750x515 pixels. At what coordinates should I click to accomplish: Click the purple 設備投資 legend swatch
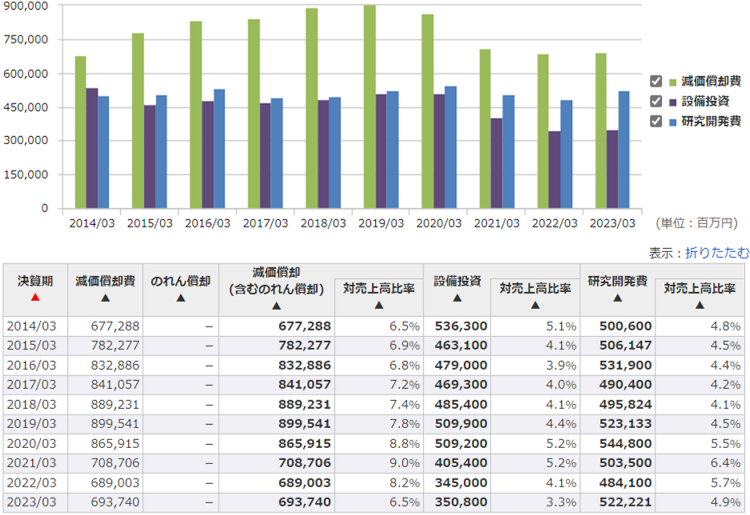click(x=673, y=101)
